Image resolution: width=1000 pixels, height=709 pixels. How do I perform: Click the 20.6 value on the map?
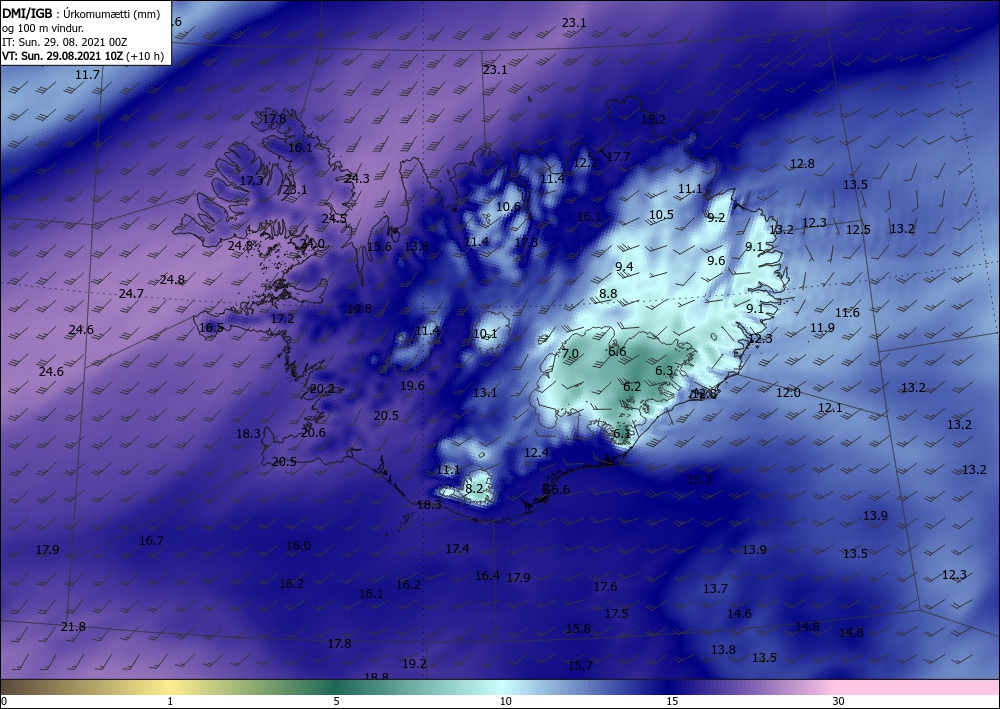313,432
